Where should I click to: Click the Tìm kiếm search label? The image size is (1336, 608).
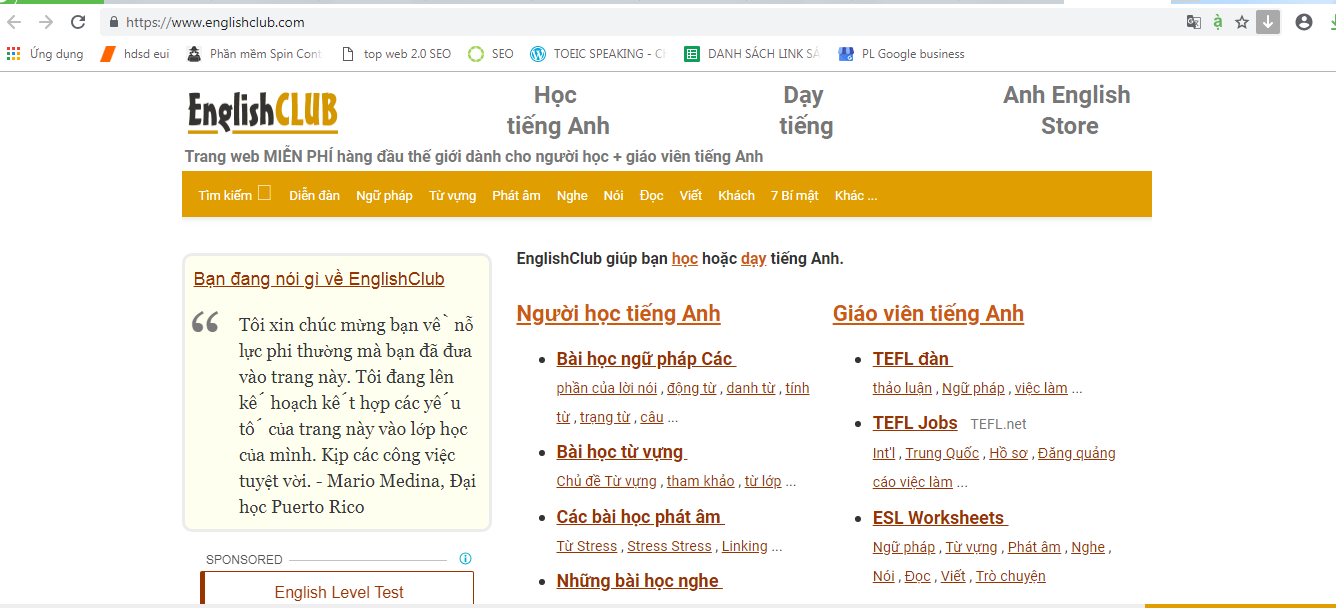(225, 195)
